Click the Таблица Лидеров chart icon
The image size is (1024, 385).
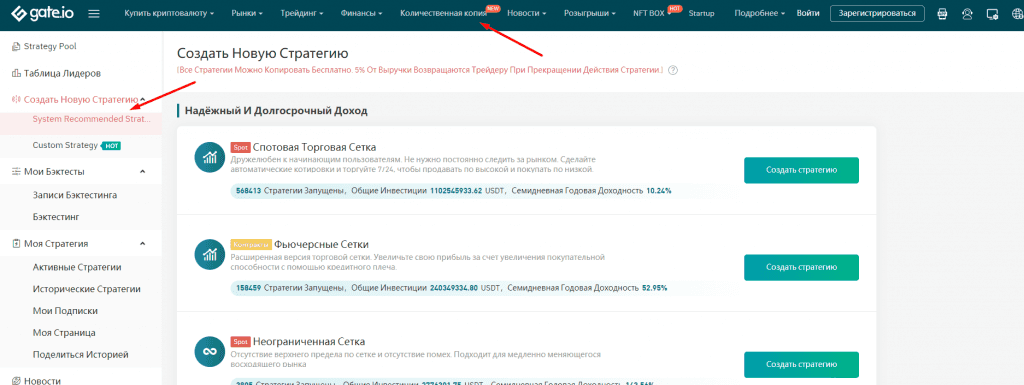click(16, 73)
